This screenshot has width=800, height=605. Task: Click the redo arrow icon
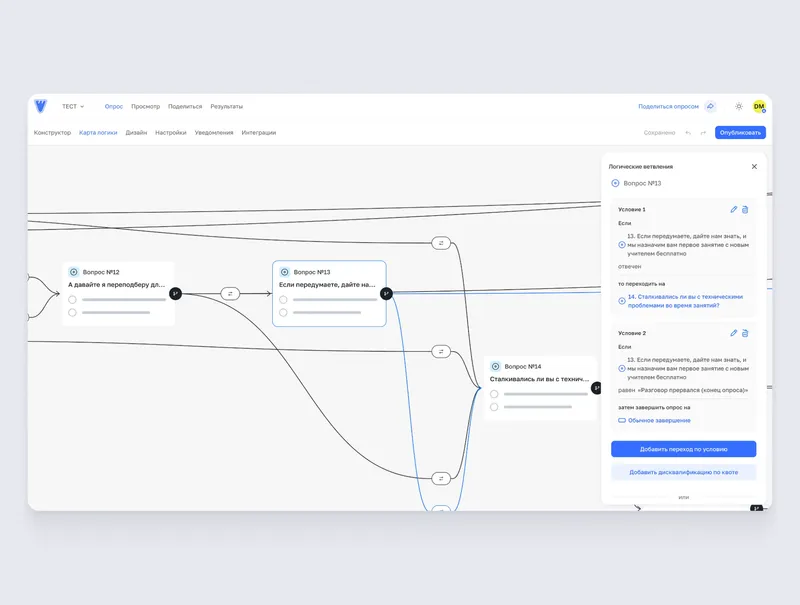[x=703, y=133]
